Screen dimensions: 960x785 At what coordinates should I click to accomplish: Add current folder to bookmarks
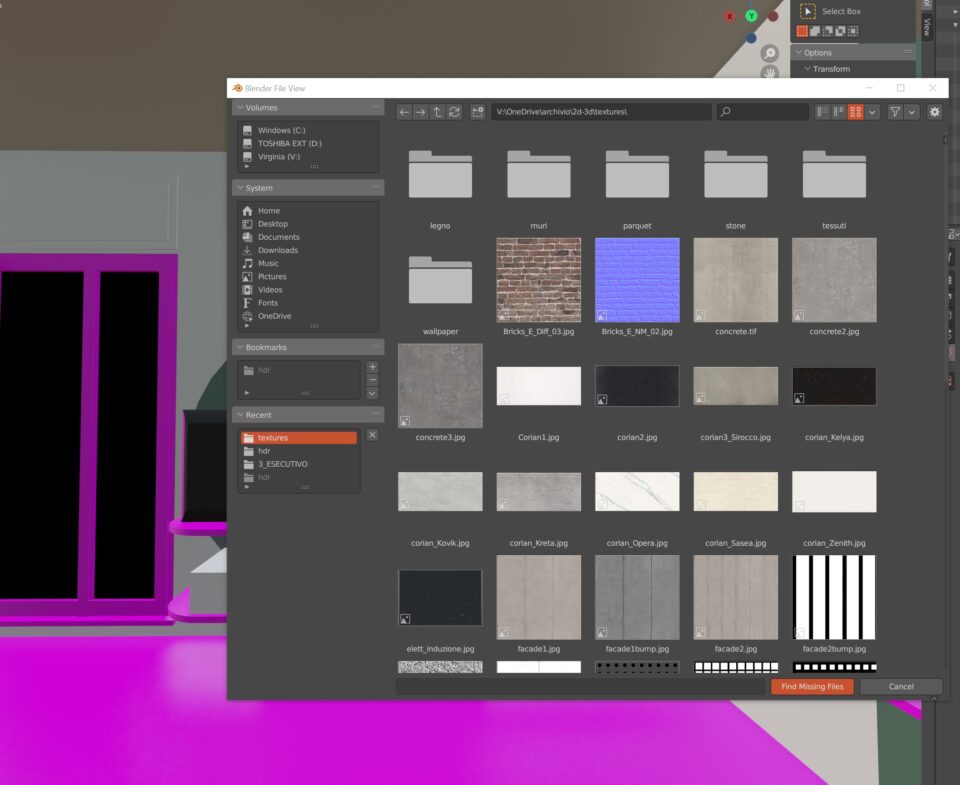372,367
